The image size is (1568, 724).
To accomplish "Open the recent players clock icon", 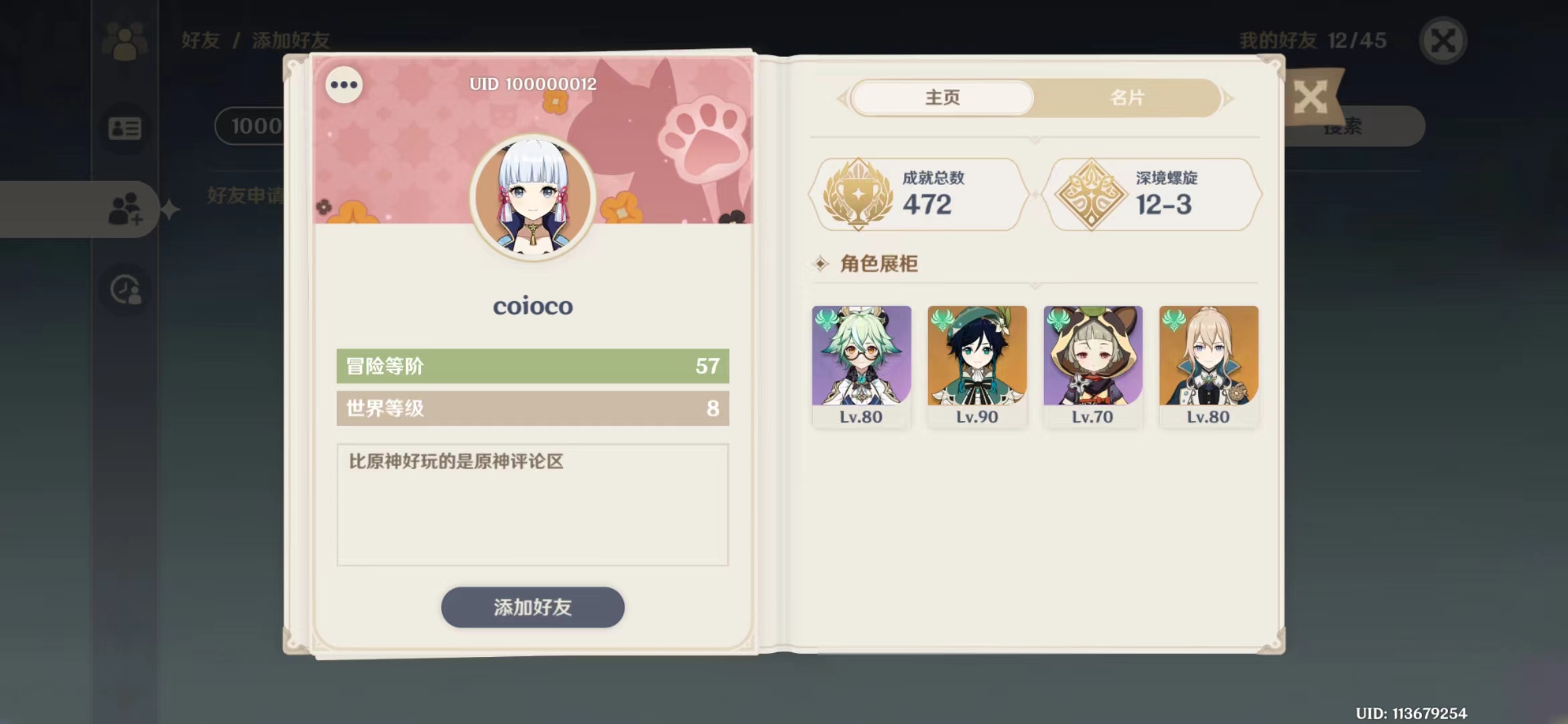I will coord(126,290).
